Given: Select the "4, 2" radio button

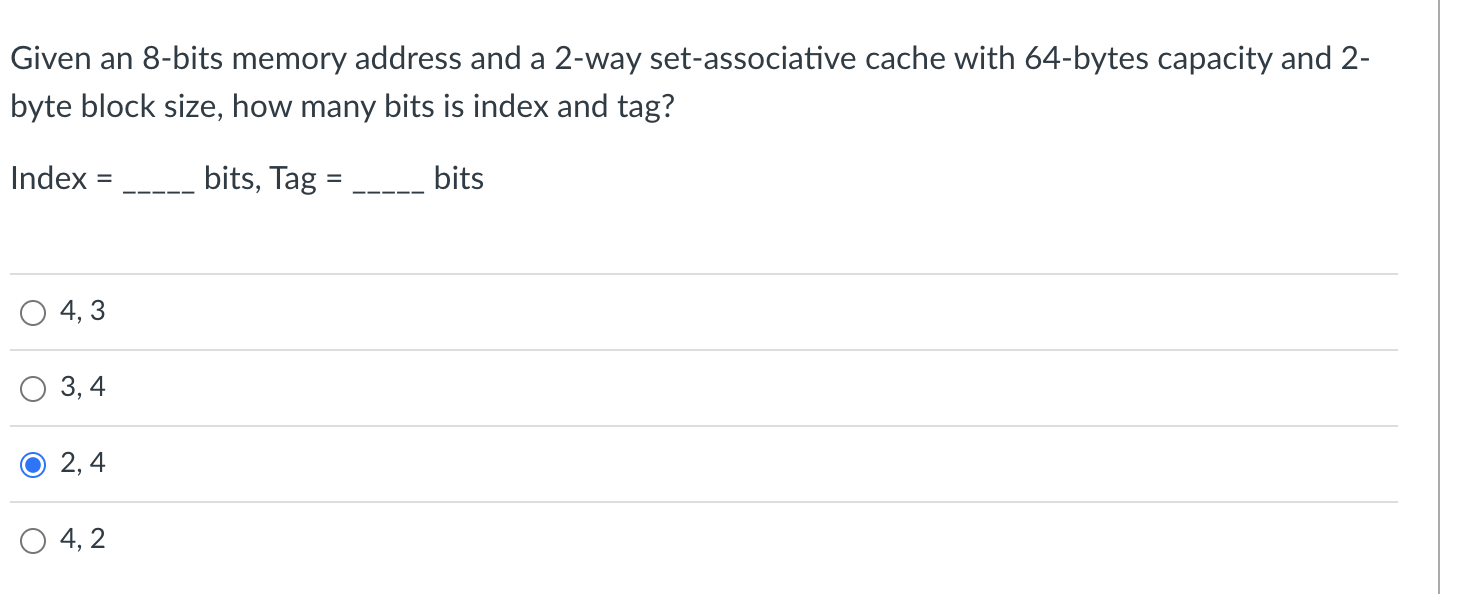Looking at the screenshot, I should tap(33, 541).
